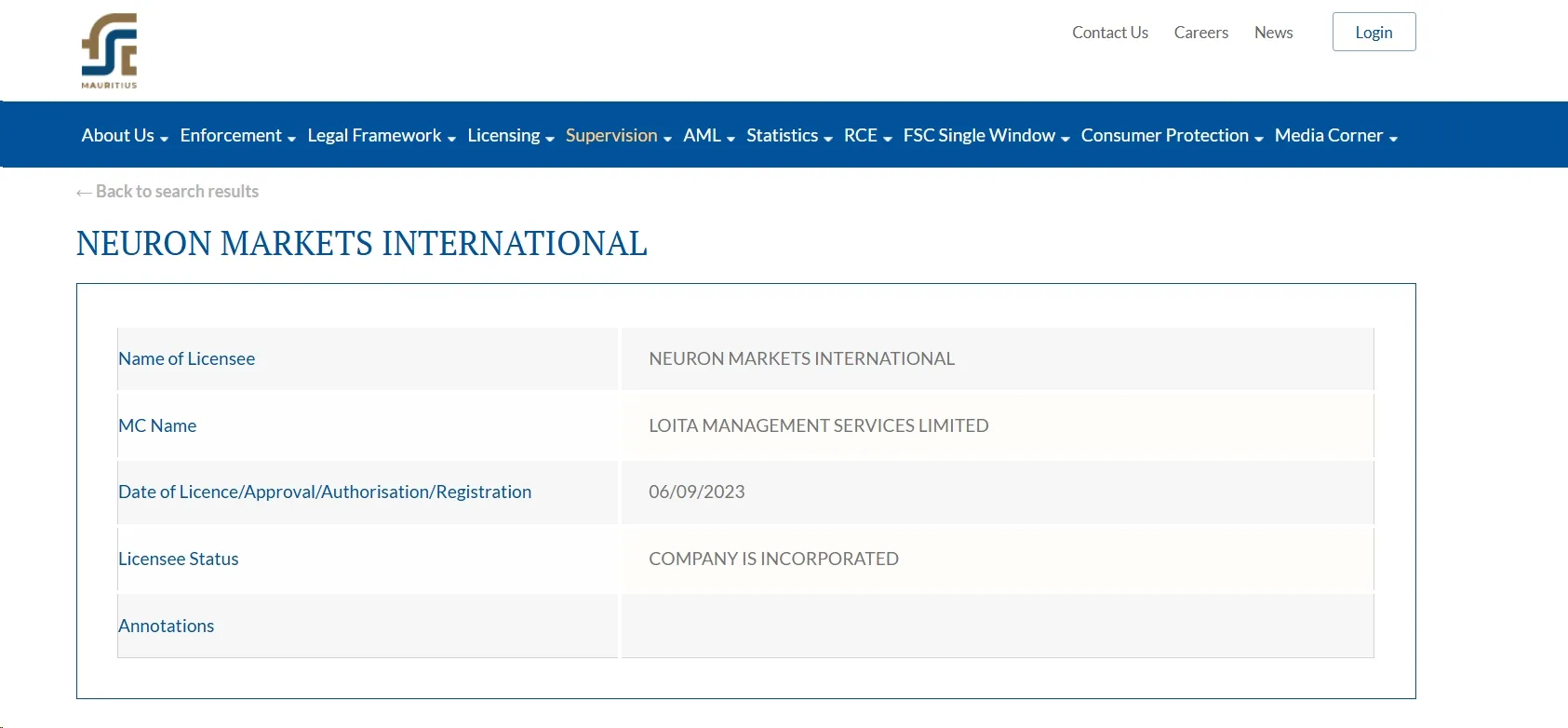
Task: Expand the Consumer Protection dropdown
Action: point(1173,135)
